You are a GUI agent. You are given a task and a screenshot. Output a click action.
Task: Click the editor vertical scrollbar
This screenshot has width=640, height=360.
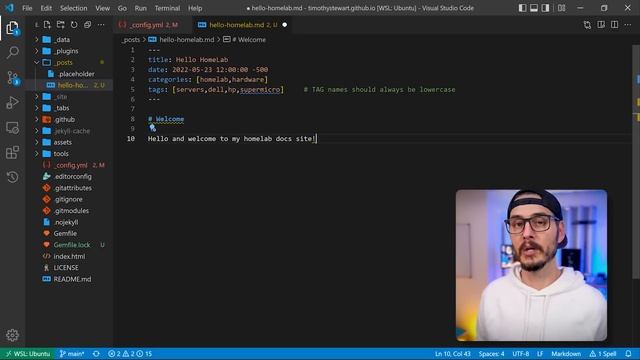tap(636, 163)
